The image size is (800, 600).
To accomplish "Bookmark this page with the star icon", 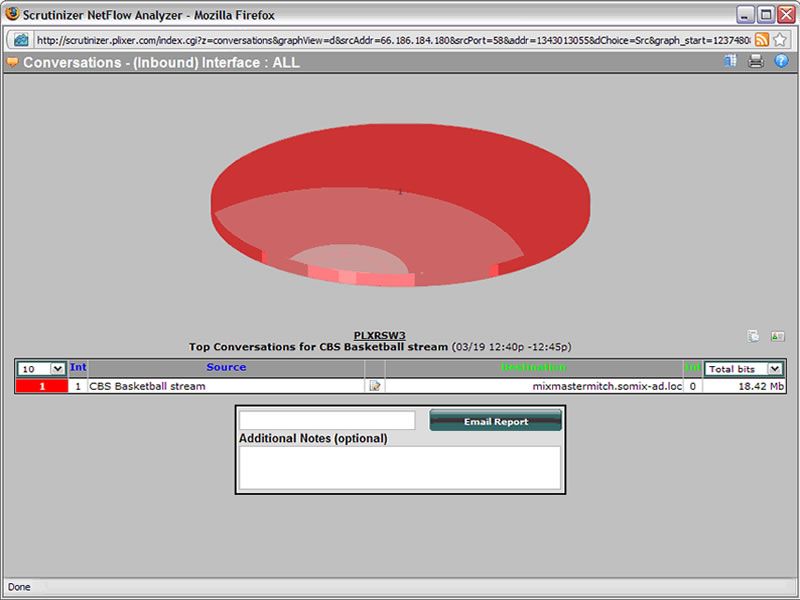I will coord(779,40).
